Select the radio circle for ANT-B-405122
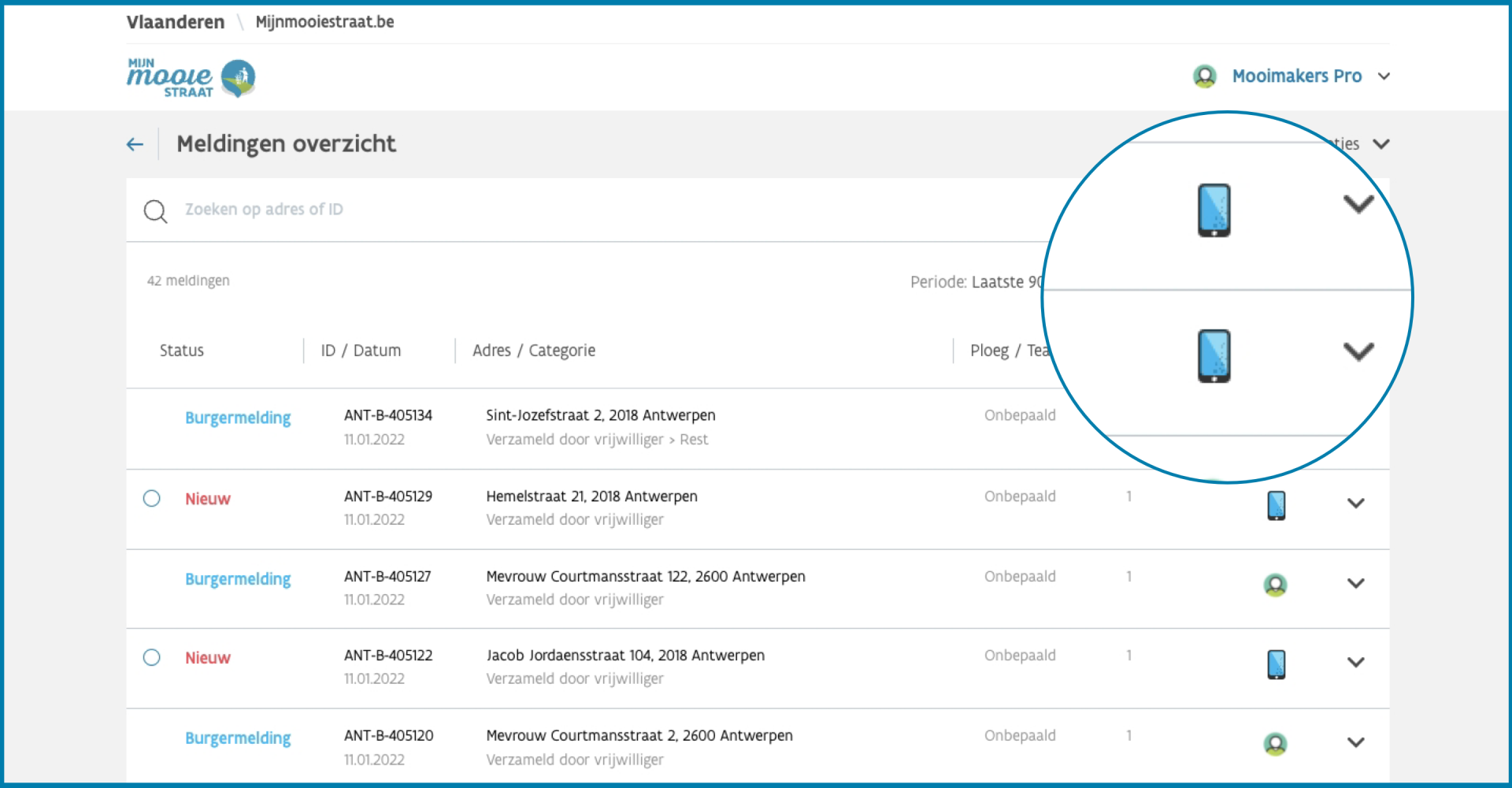This screenshot has height=788, width=1512. pos(152,657)
